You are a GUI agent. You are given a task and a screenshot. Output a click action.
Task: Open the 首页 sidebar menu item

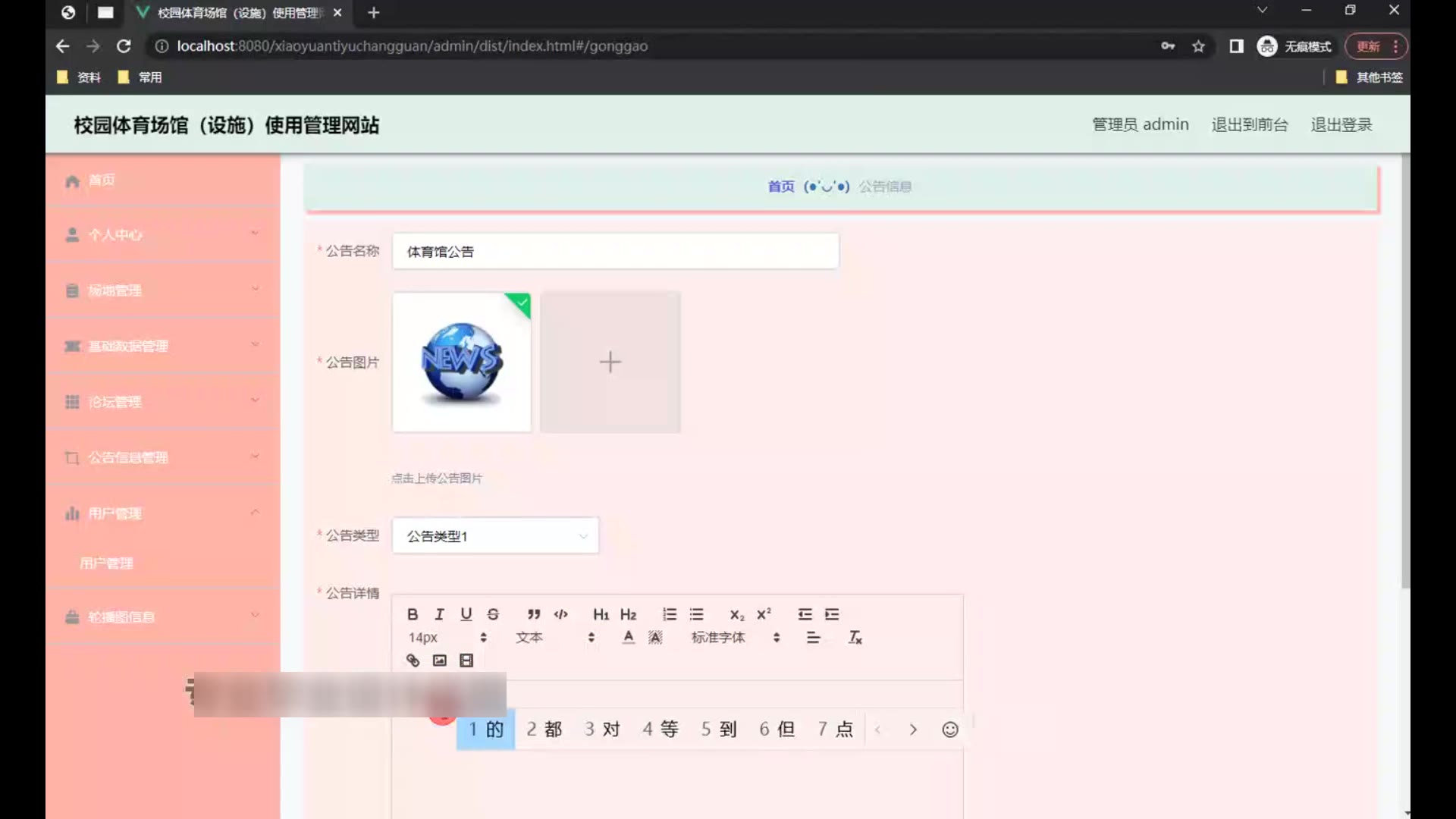click(x=102, y=180)
